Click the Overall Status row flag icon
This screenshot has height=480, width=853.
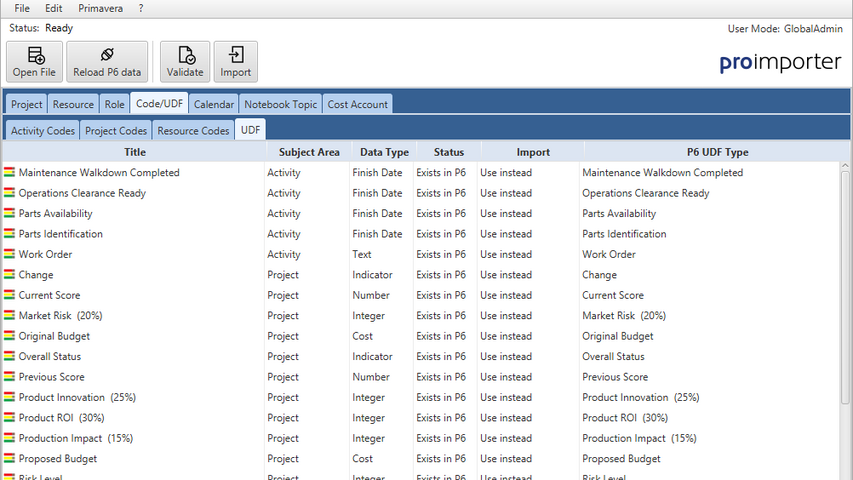click(x=10, y=357)
